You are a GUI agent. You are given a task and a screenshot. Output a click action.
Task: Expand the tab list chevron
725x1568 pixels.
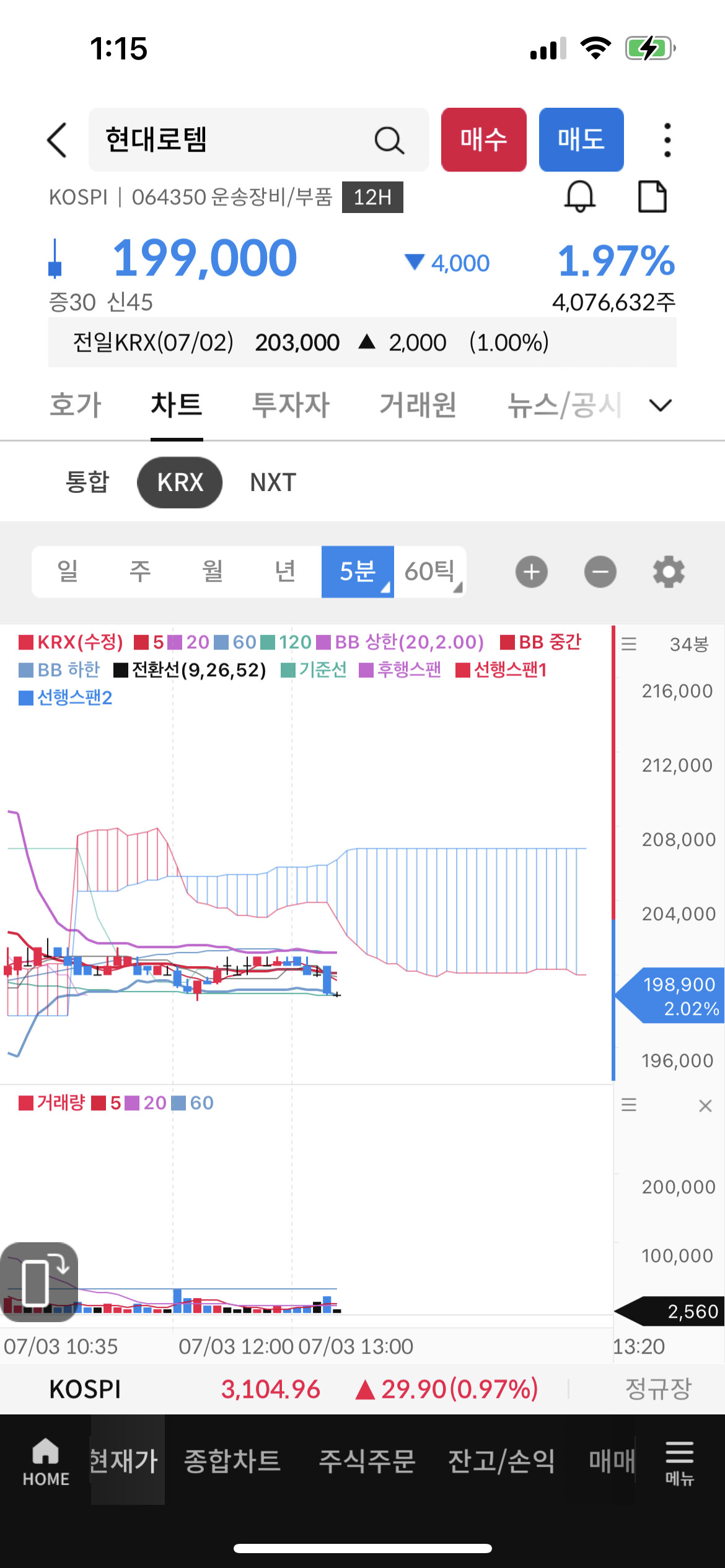(660, 406)
